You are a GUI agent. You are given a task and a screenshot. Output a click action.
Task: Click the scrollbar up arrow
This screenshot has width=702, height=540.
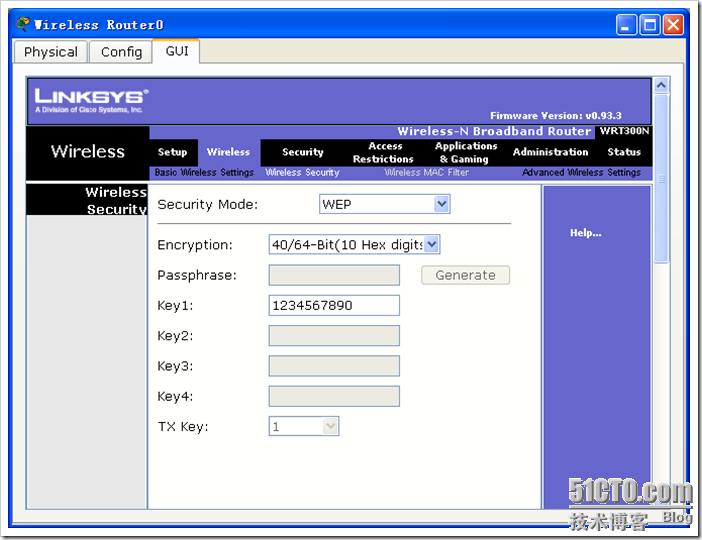point(661,85)
